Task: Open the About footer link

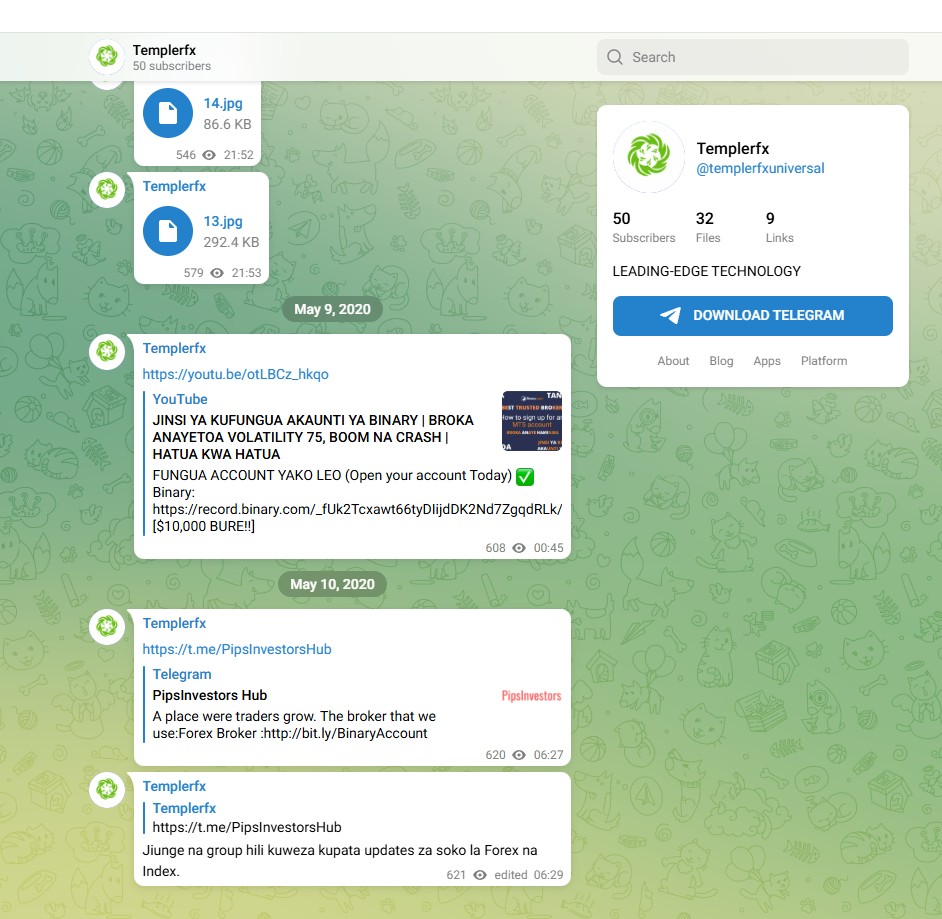Action: click(x=673, y=361)
